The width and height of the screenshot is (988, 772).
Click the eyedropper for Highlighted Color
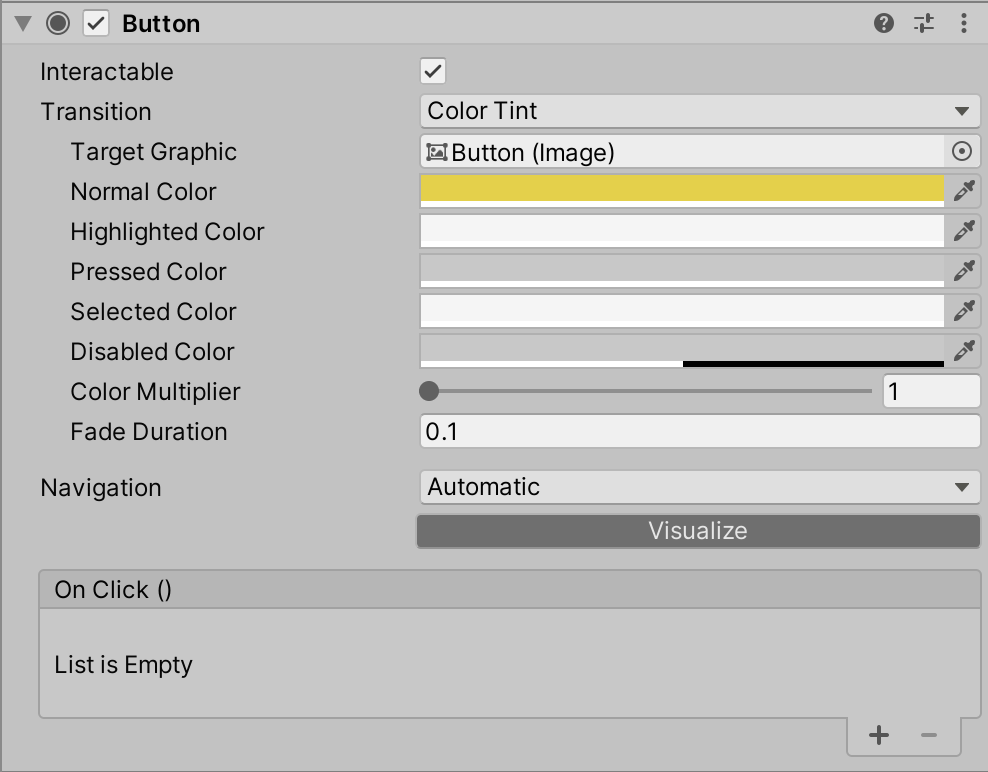(963, 231)
